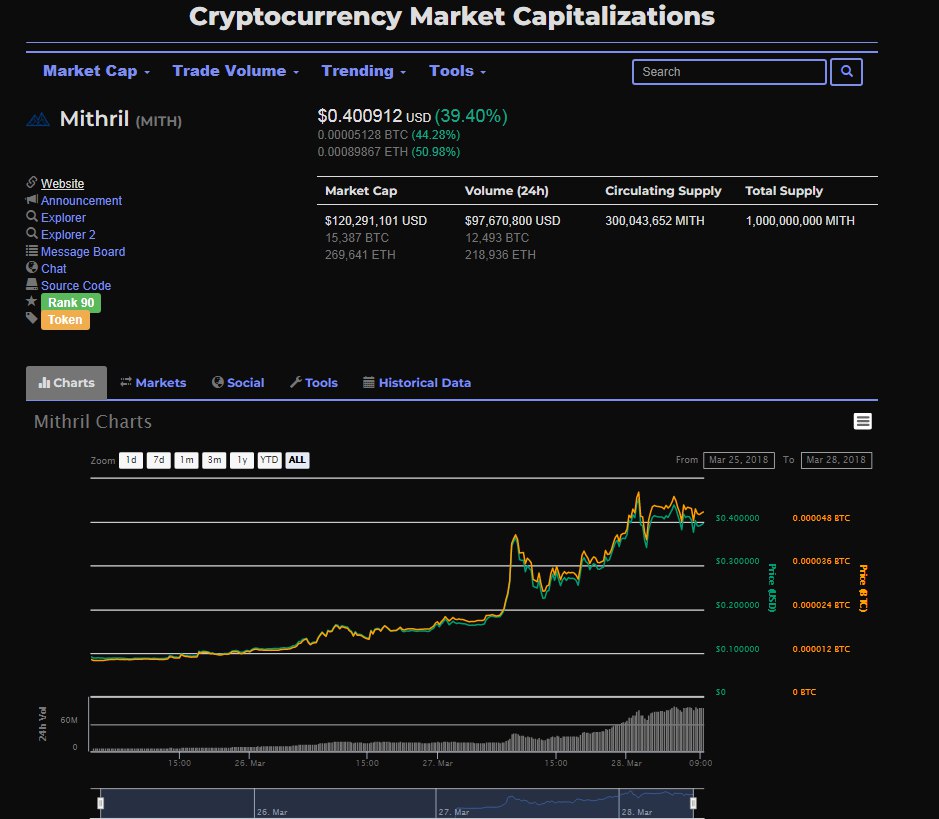Open the Source Code link
The height and width of the screenshot is (819, 939).
tap(75, 286)
